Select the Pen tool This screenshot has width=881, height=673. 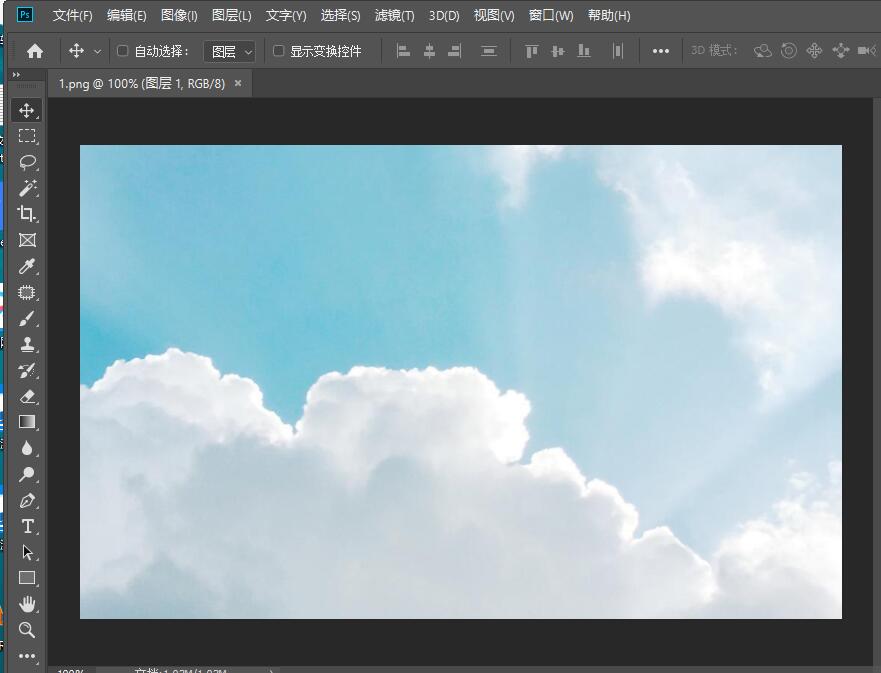point(26,501)
